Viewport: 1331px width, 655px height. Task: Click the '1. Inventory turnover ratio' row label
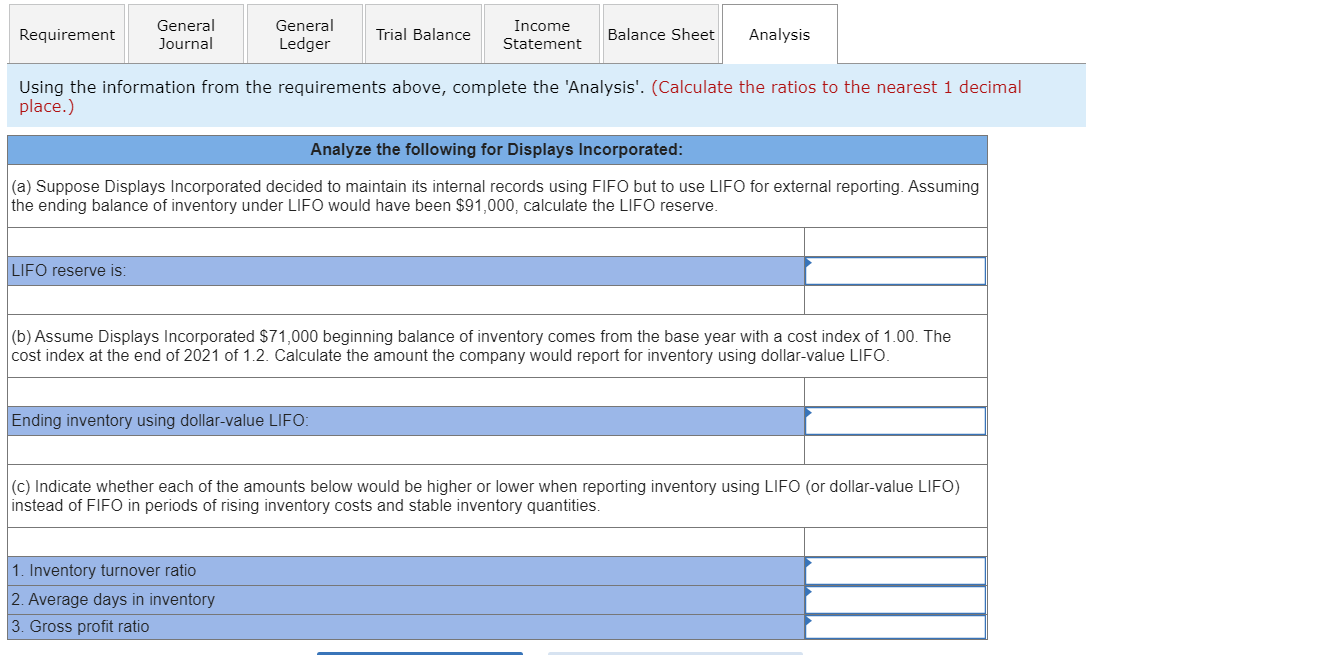(x=104, y=571)
